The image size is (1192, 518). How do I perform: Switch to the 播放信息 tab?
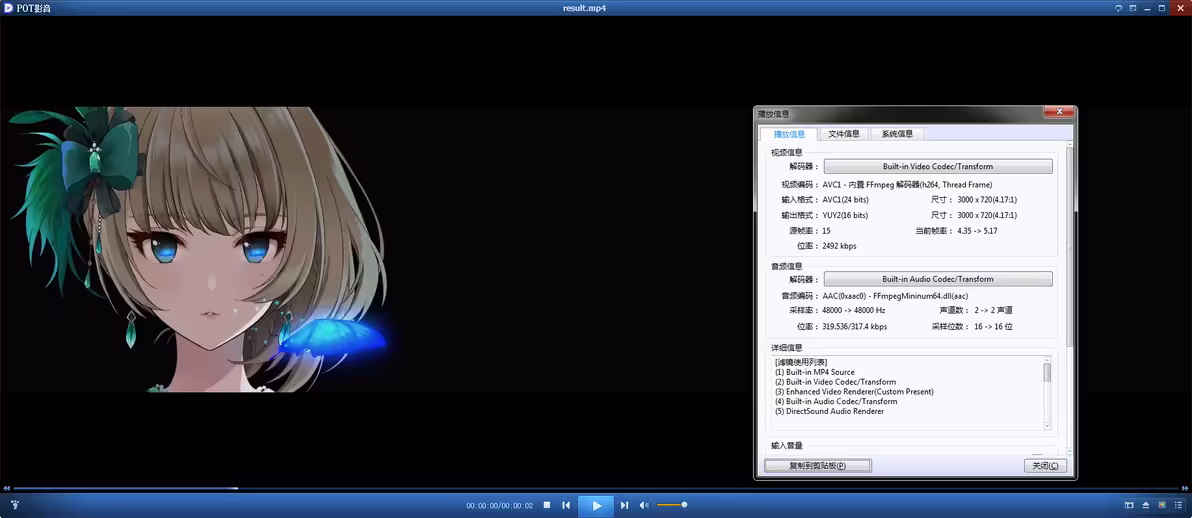pyautogui.click(x=789, y=134)
